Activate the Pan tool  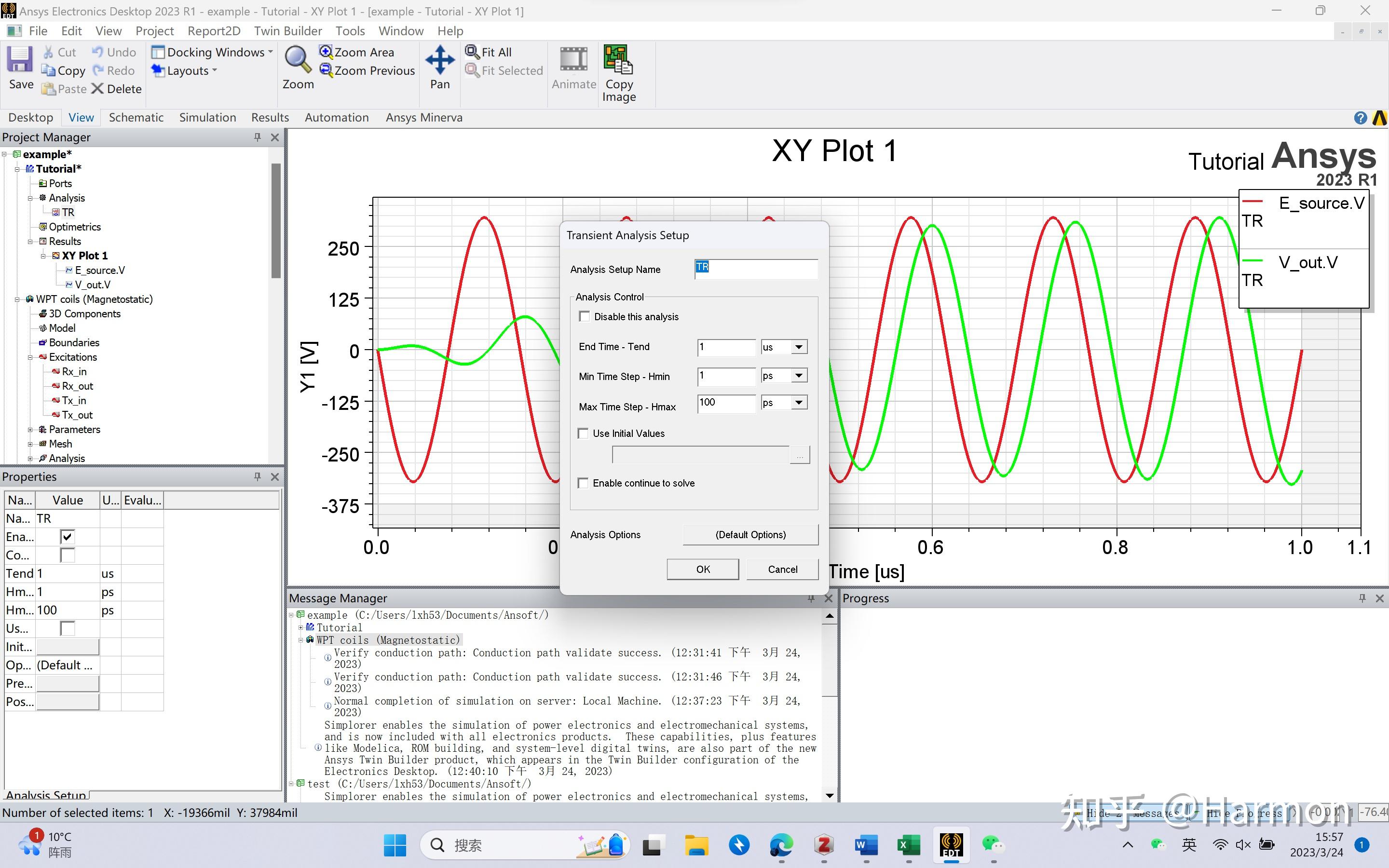pyautogui.click(x=440, y=60)
